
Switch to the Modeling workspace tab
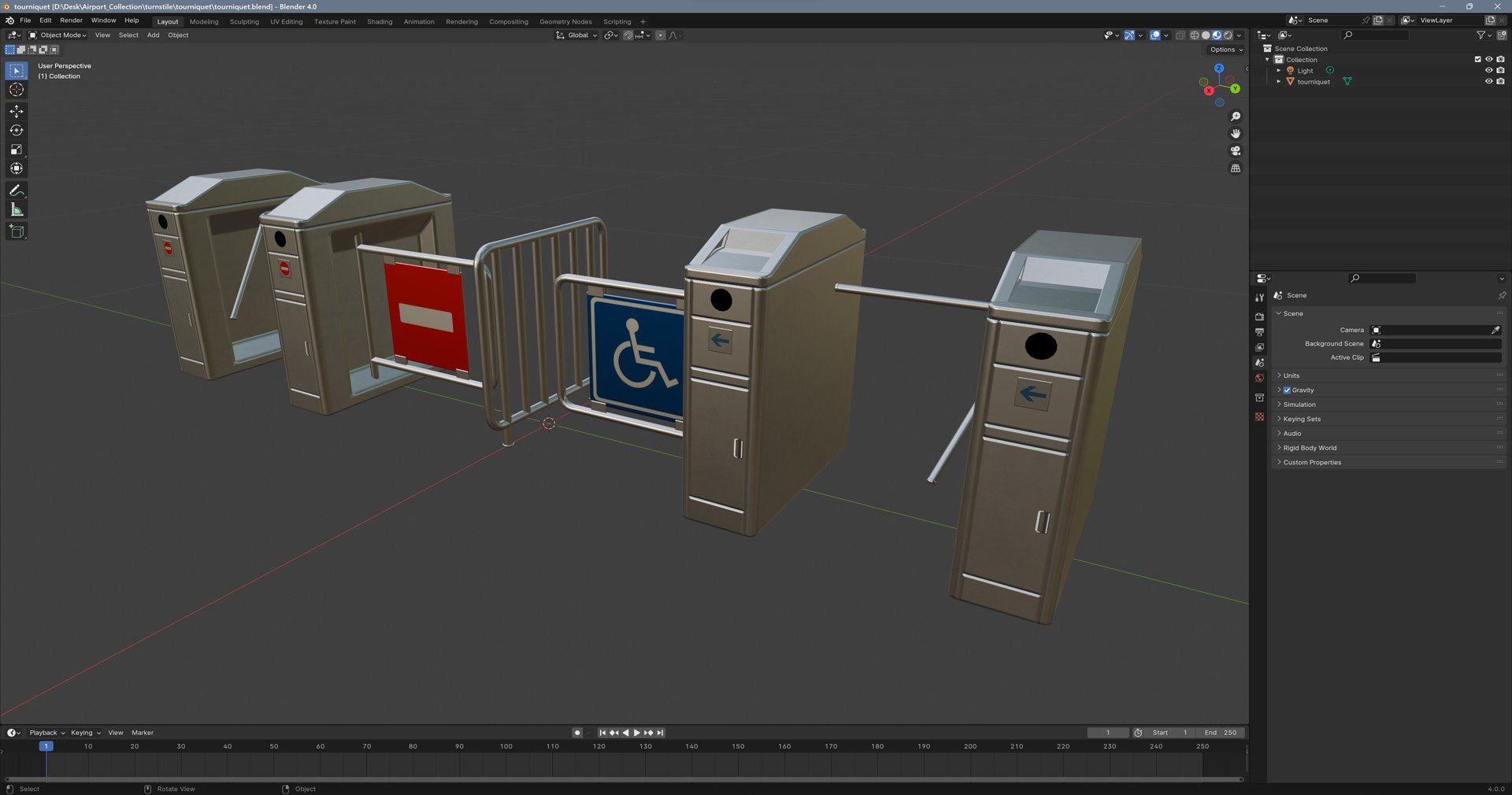204,22
